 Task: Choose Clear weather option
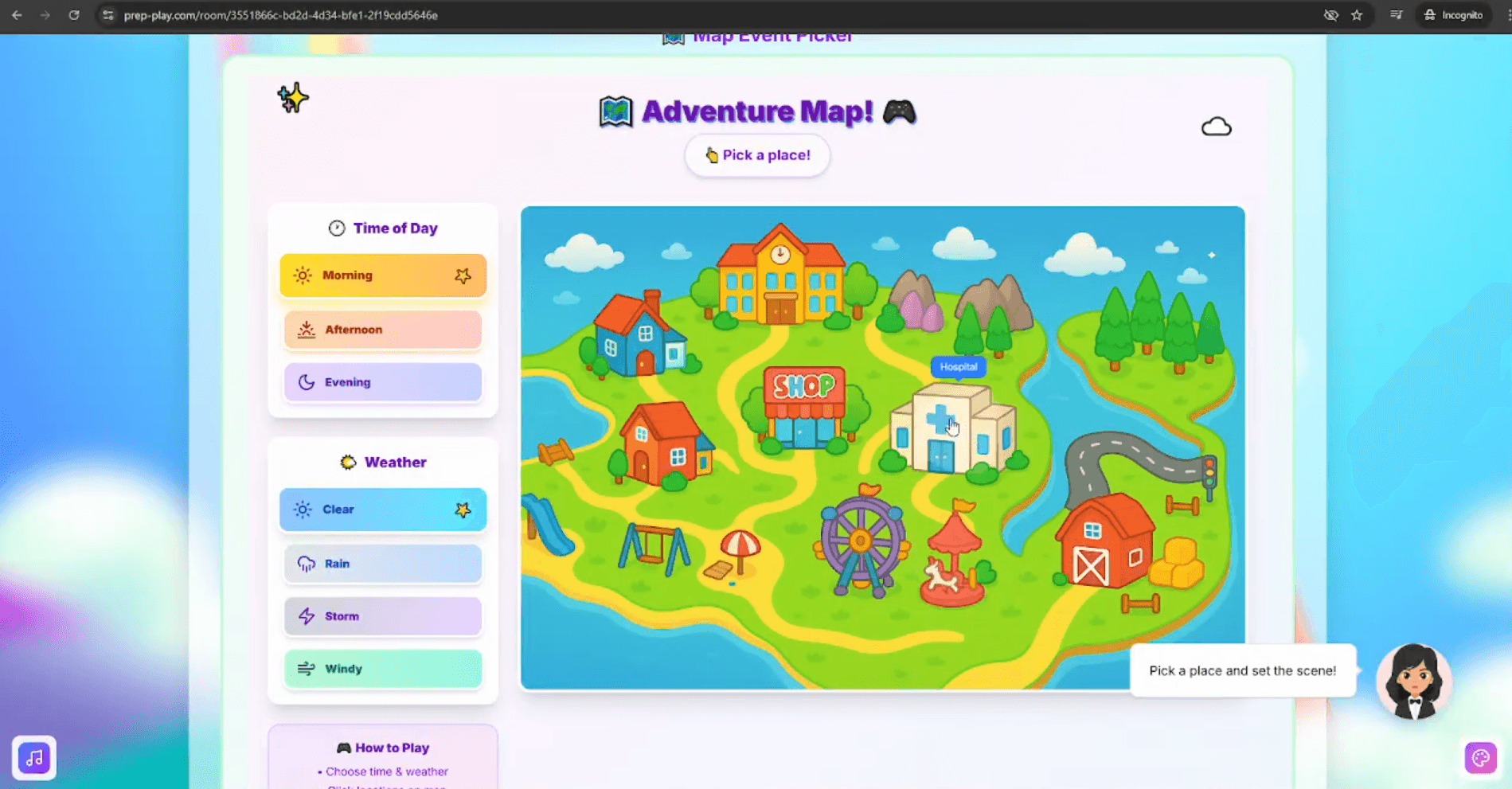click(x=383, y=510)
